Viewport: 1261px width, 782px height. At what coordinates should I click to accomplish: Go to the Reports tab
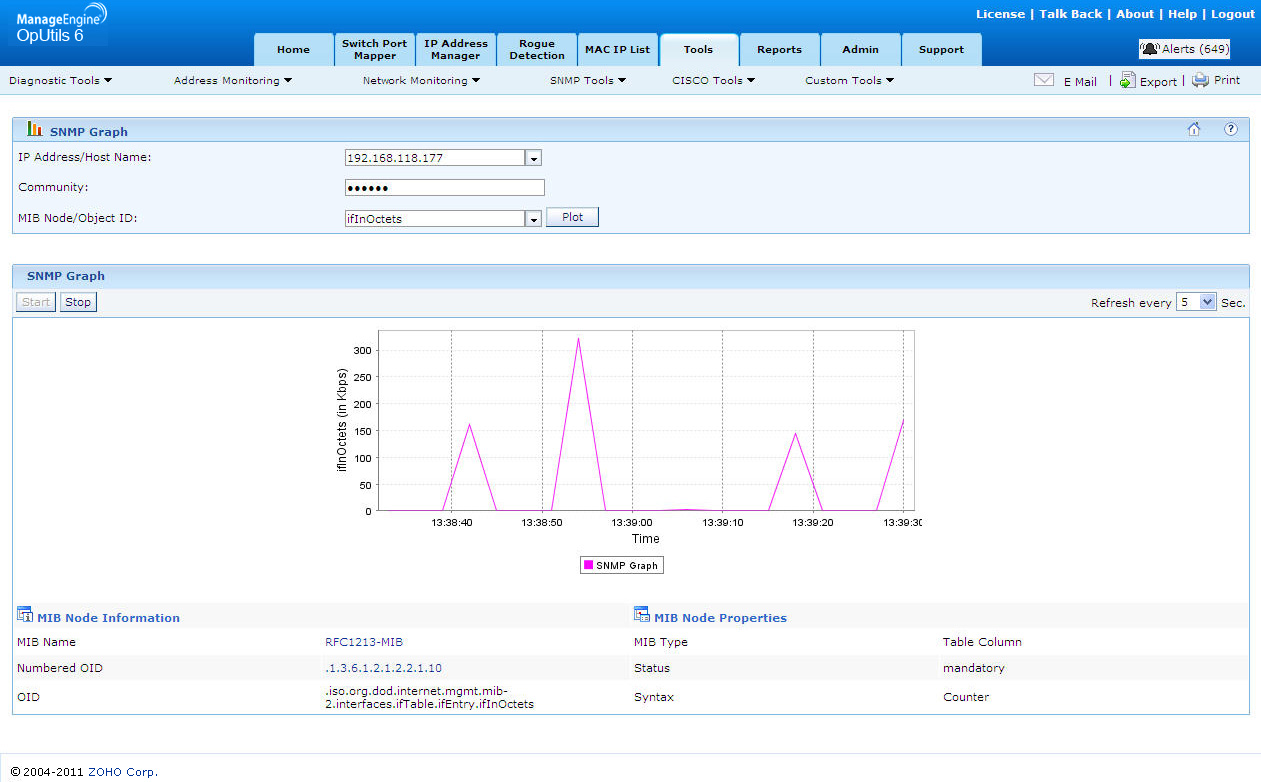pyautogui.click(x=779, y=50)
